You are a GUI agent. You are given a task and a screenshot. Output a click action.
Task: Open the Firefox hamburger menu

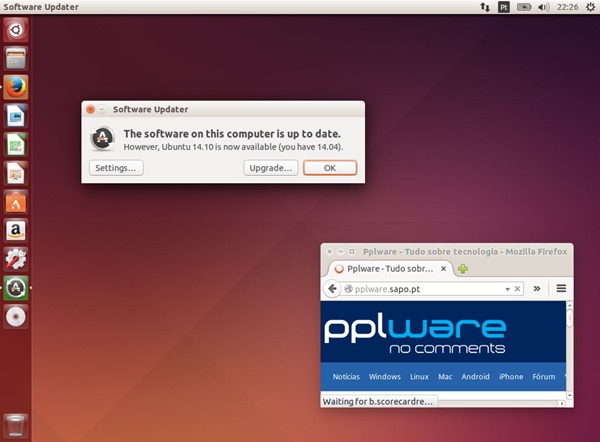561,289
